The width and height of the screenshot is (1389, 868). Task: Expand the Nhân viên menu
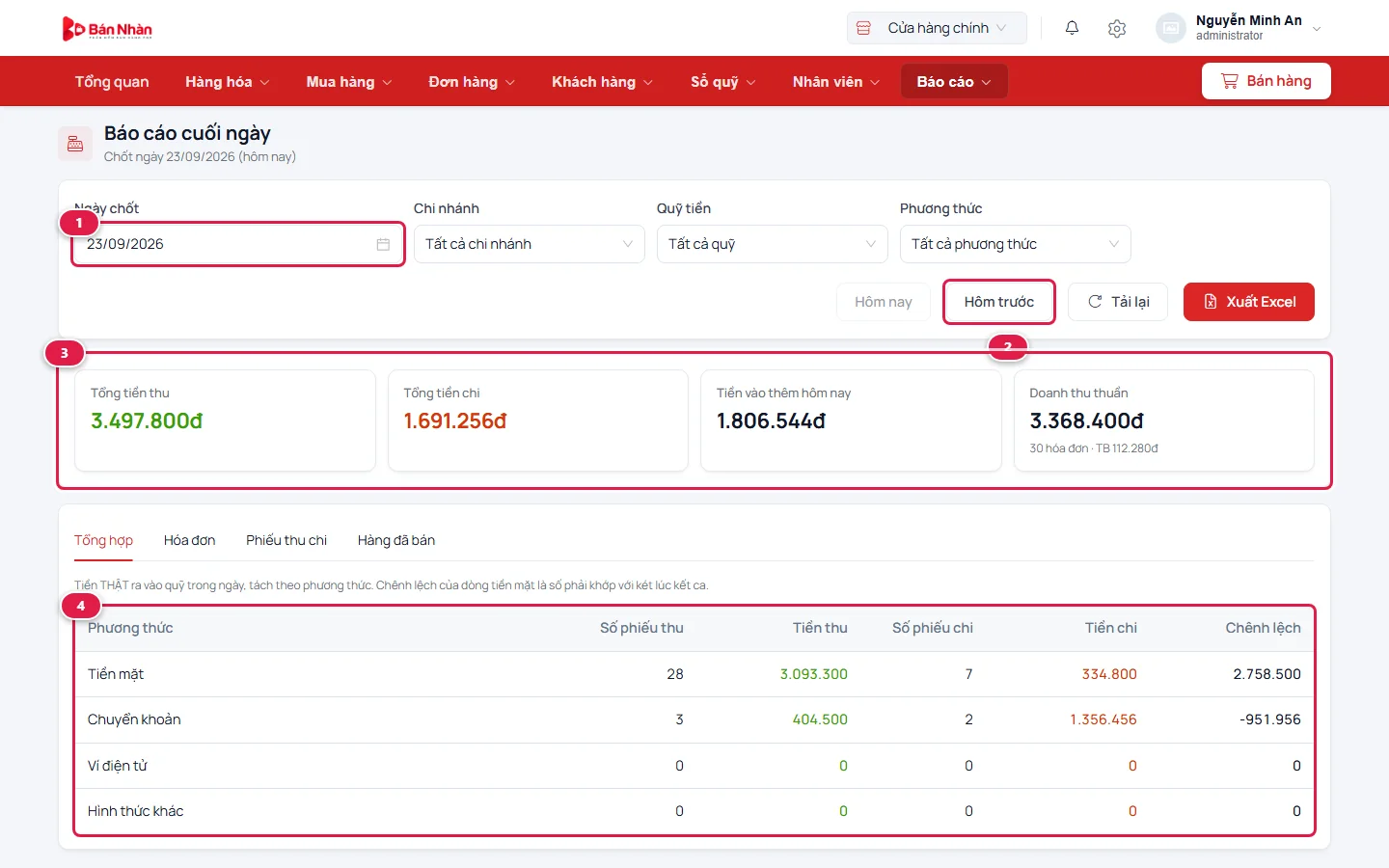(836, 82)
